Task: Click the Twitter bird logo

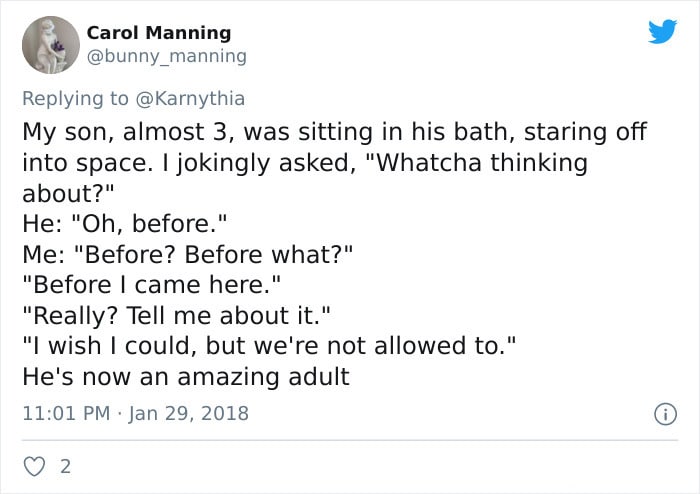Action: click(661, 32)
